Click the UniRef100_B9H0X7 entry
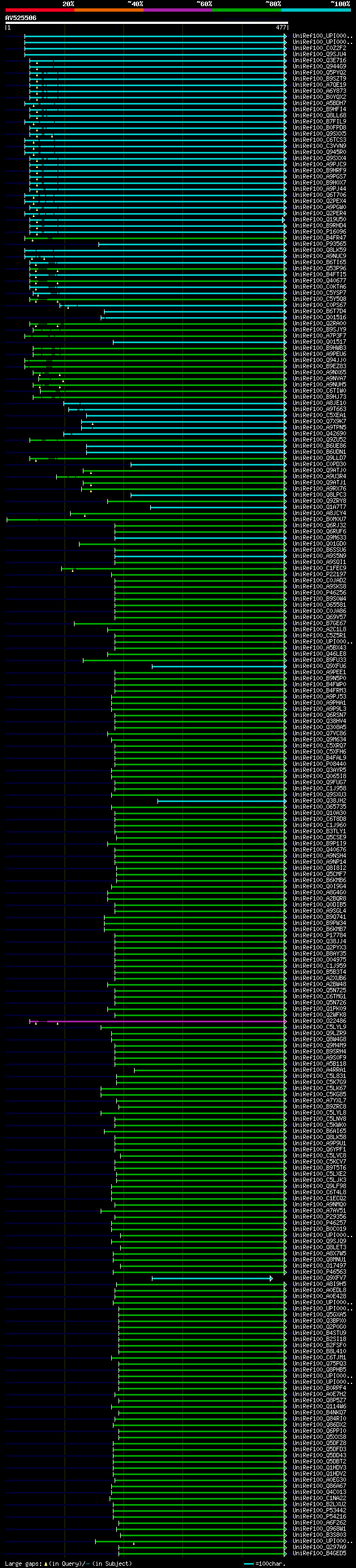The image size is (356, 1568). (x=319, y=182)
